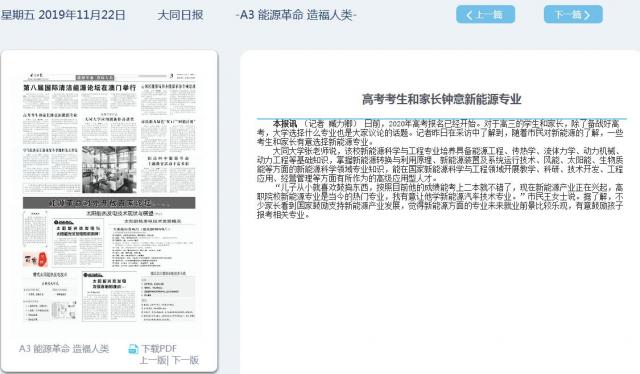Viewport: 640px width, 374px height.
Task: Click the photo in the newspaper page thumbnail
Action: pyautogui.click(x=109, y=169)
